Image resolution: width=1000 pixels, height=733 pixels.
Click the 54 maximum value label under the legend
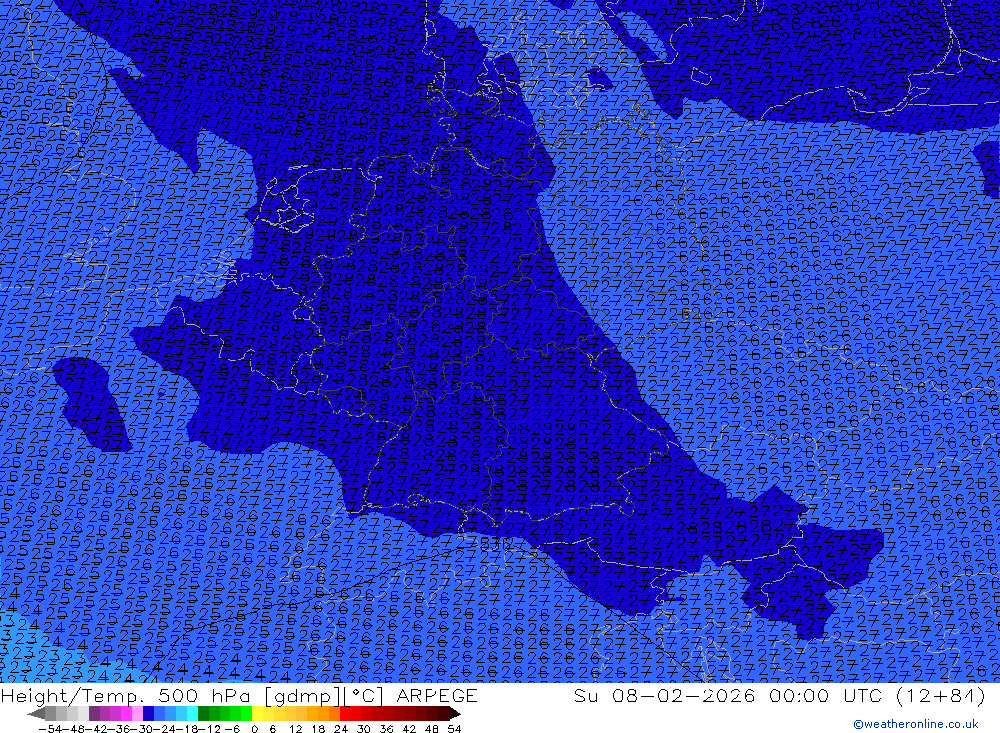pyautogui.click(x=454, y=728)
